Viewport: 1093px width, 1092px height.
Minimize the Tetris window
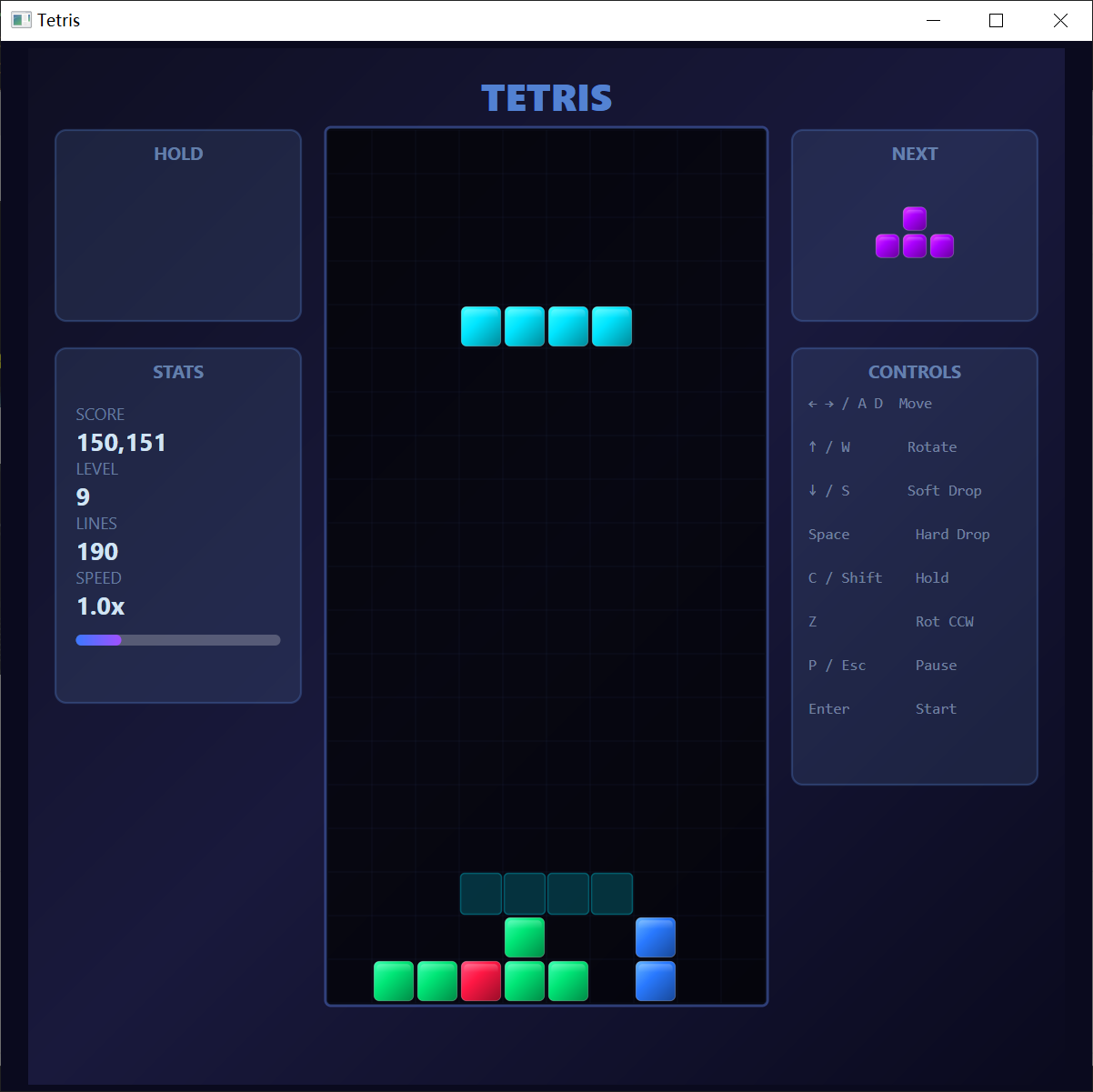pyautogui.click(x=932, y=20)
